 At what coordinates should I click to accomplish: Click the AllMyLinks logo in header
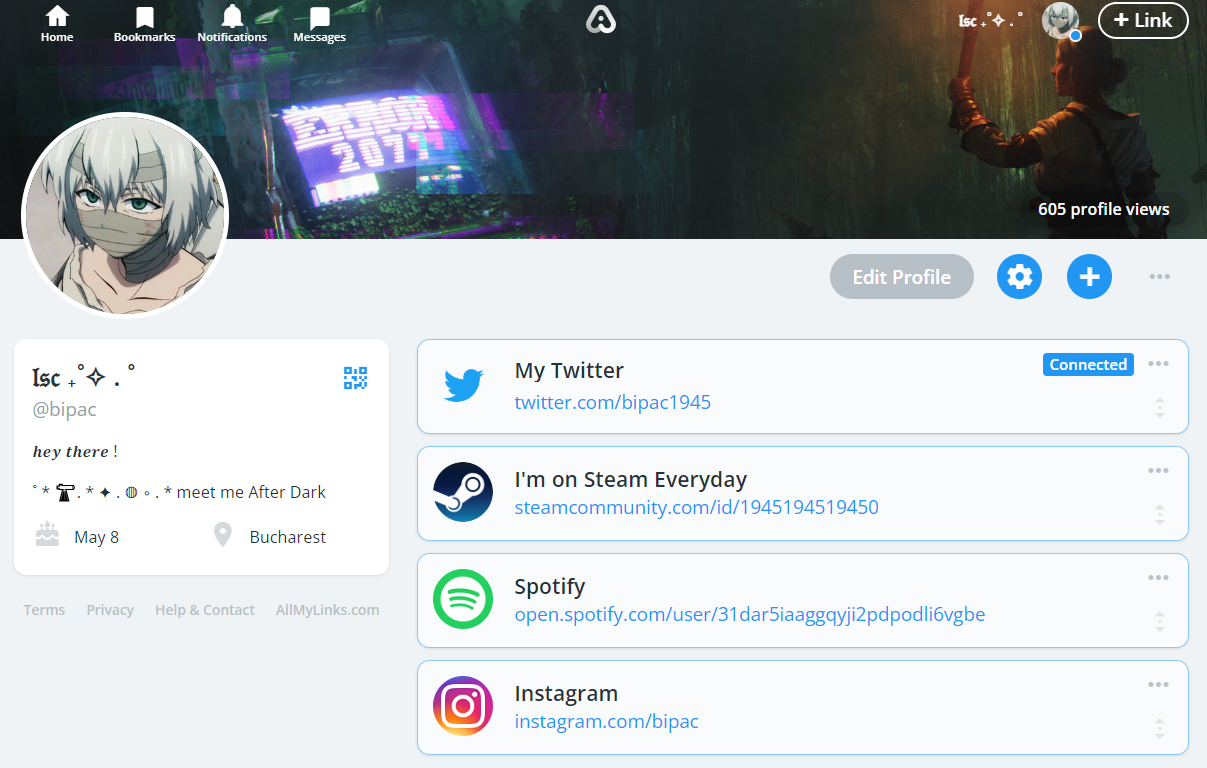pos(600,19)
